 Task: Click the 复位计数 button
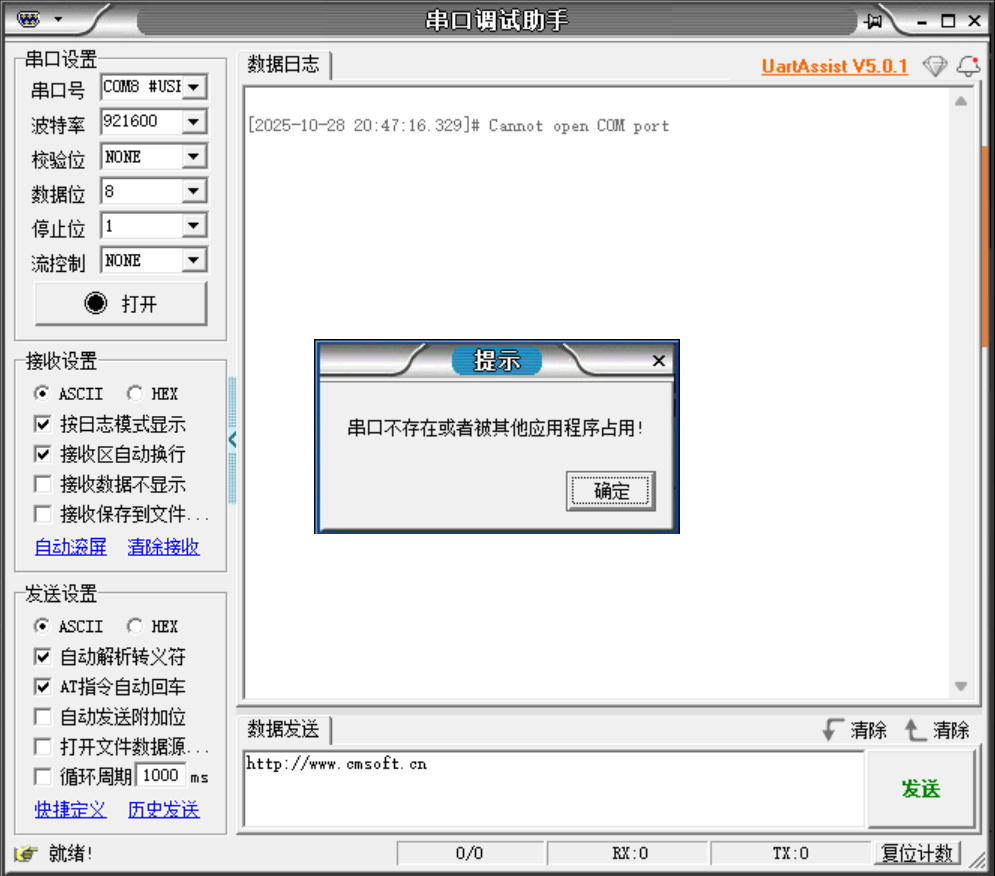(917, 853)
